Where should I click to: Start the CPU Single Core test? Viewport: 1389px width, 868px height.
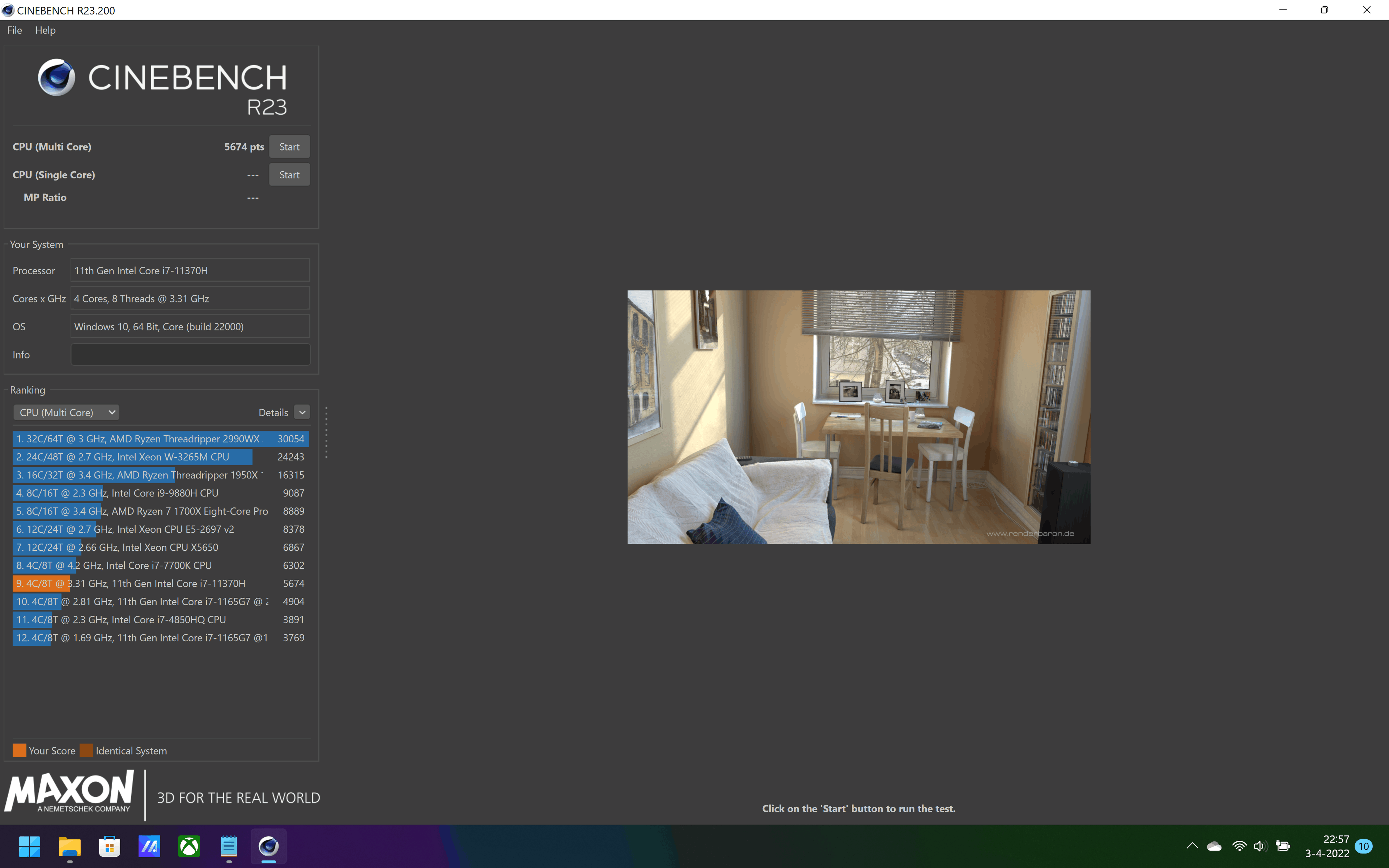point(289,175)
